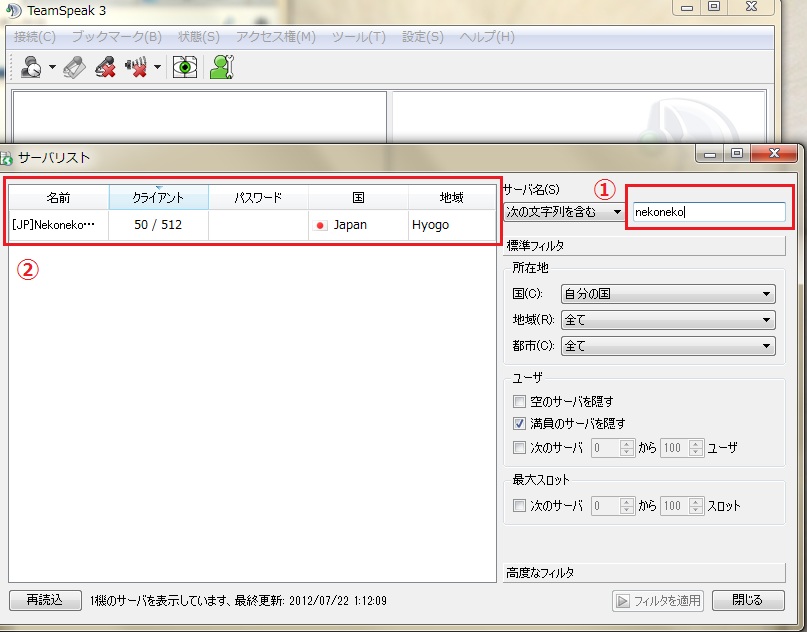Viewport: 807px width, 632px height.
Task: Toggle the mute speakers icon
Action: click(x=137, y=68)
